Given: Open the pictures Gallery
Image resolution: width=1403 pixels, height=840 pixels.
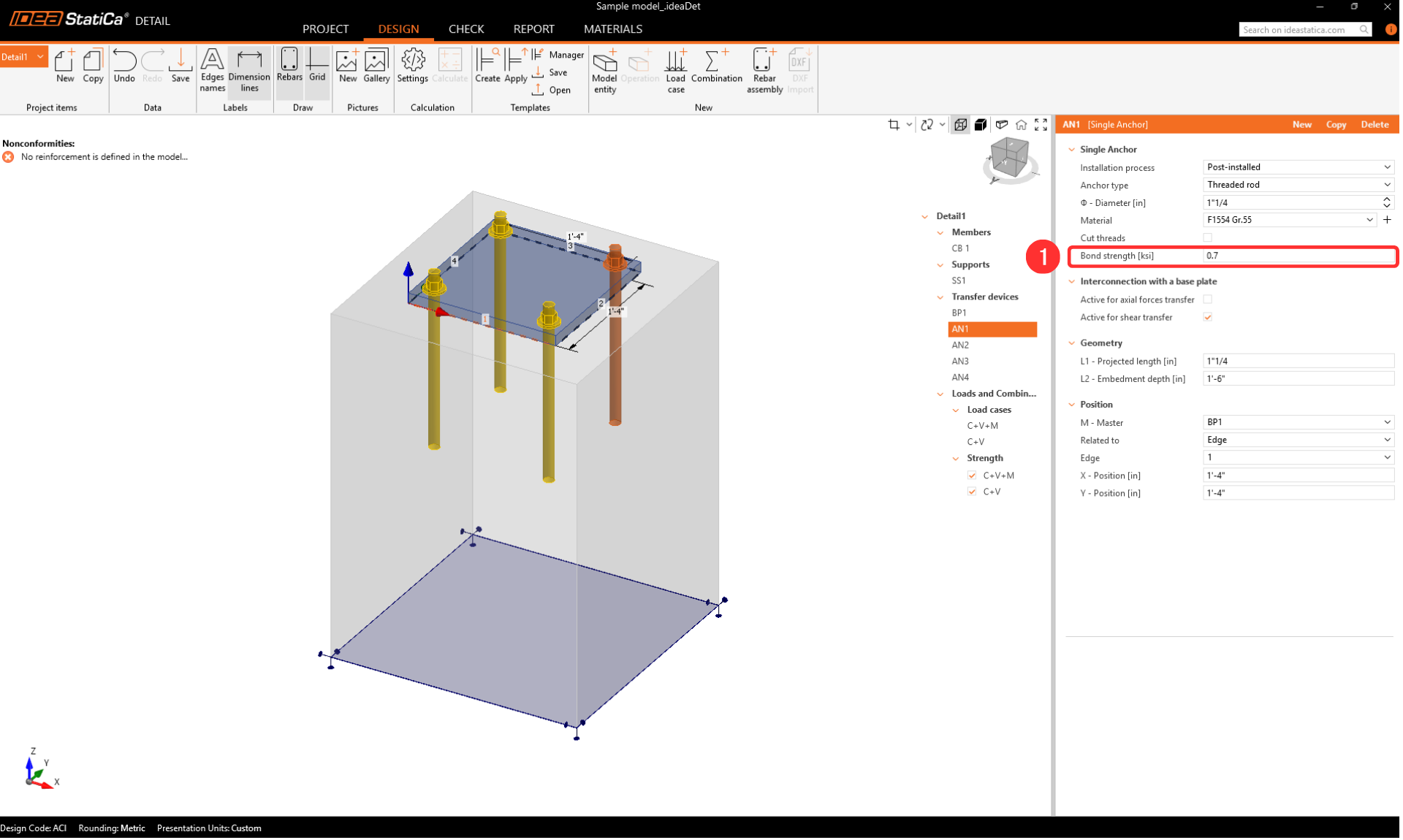Looking at the screenshot, I should [376, 66].
